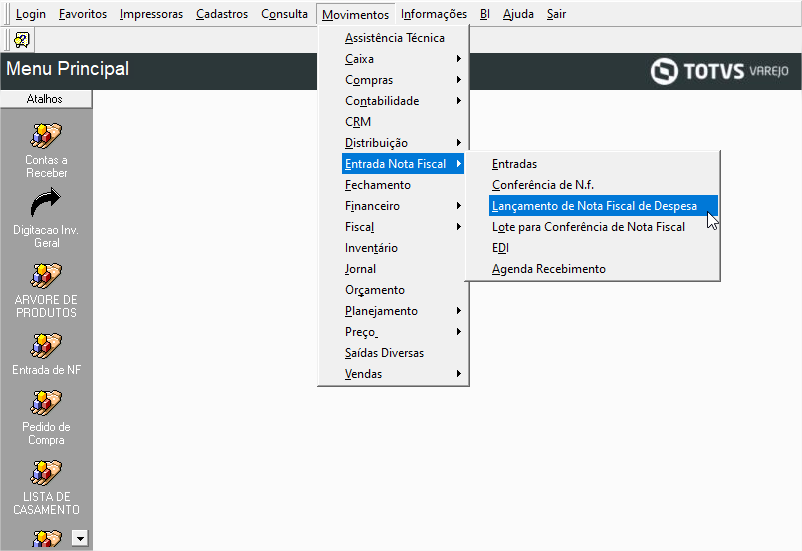Choose Saídas Diversas menu entry
The height and width of the screenshot is (551, 802).
coord(393,352)
